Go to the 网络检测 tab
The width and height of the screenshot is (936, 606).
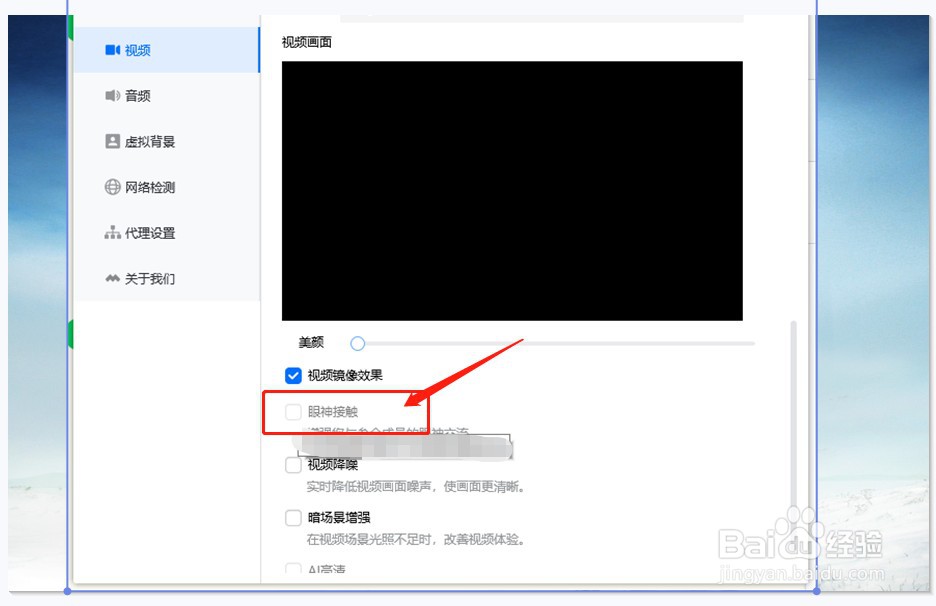167,187
